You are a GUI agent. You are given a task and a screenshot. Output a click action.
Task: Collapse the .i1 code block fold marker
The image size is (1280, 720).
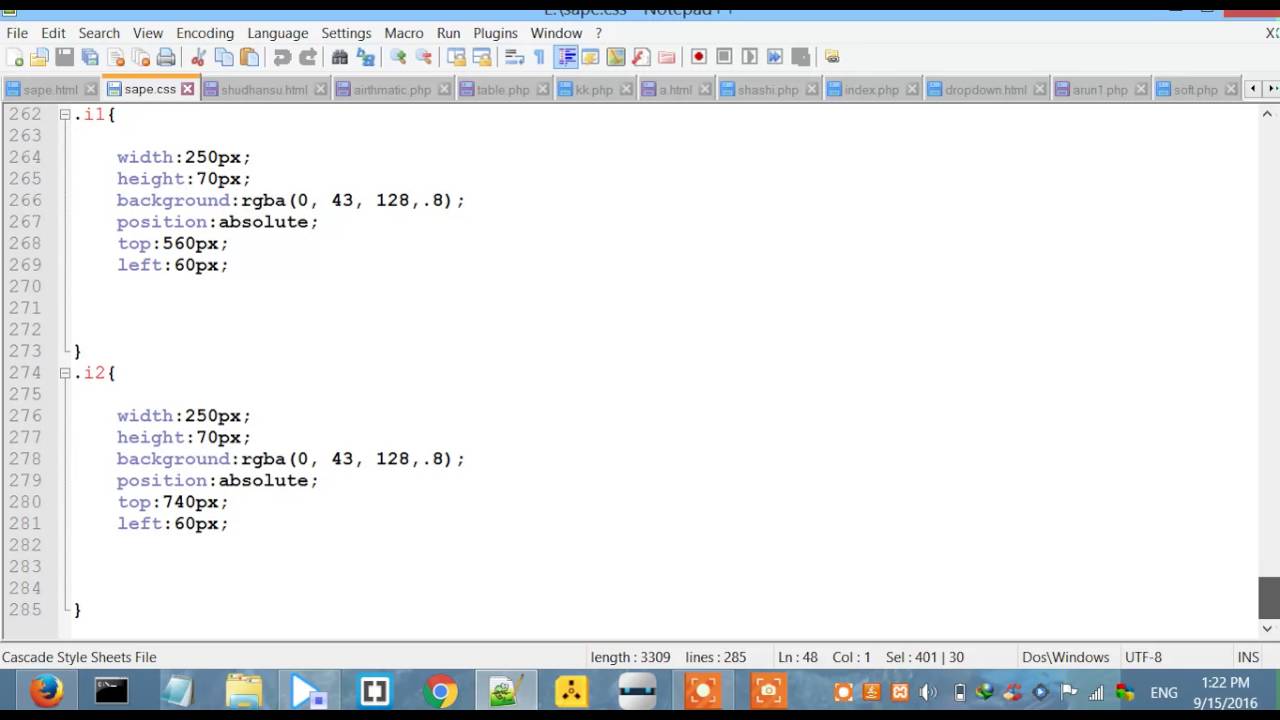64,115
